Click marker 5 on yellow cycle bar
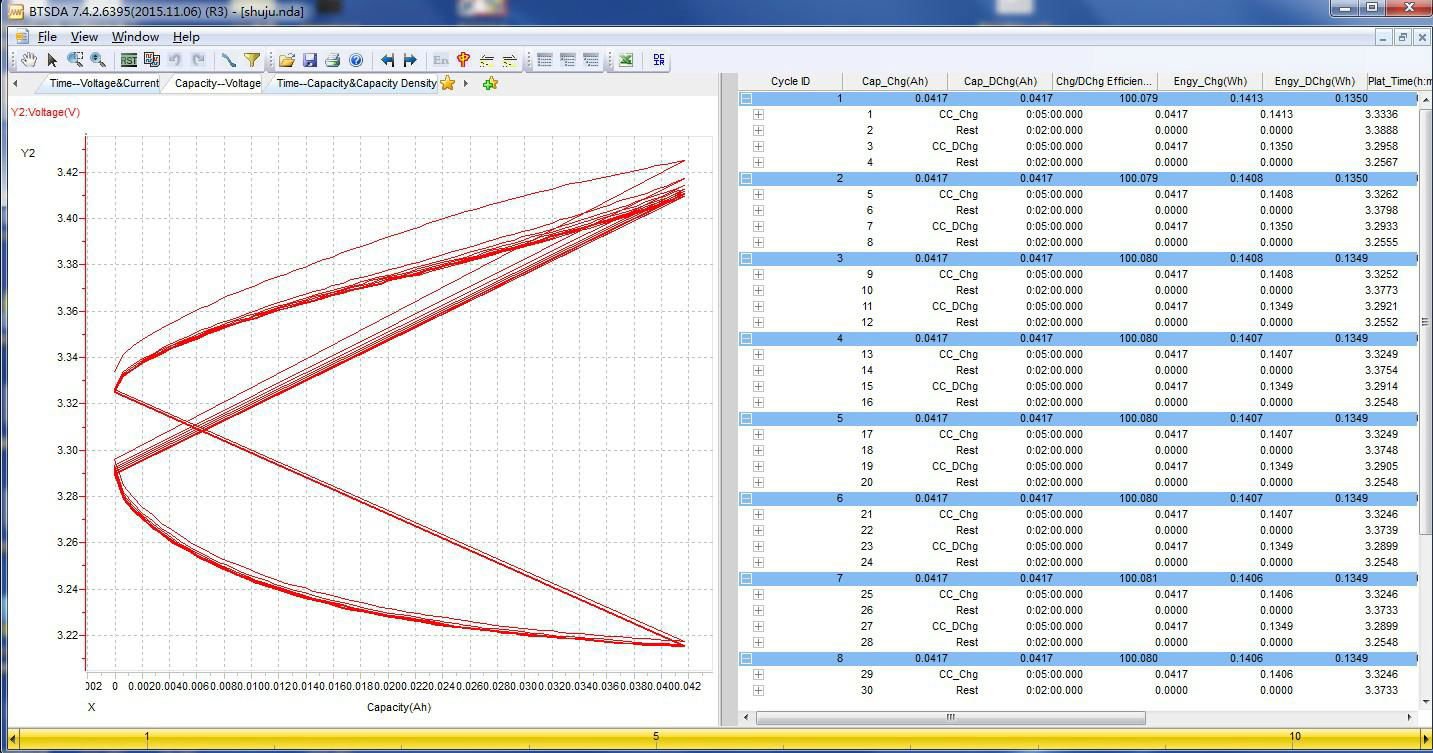1433x753 pixels. click(656, 737)
